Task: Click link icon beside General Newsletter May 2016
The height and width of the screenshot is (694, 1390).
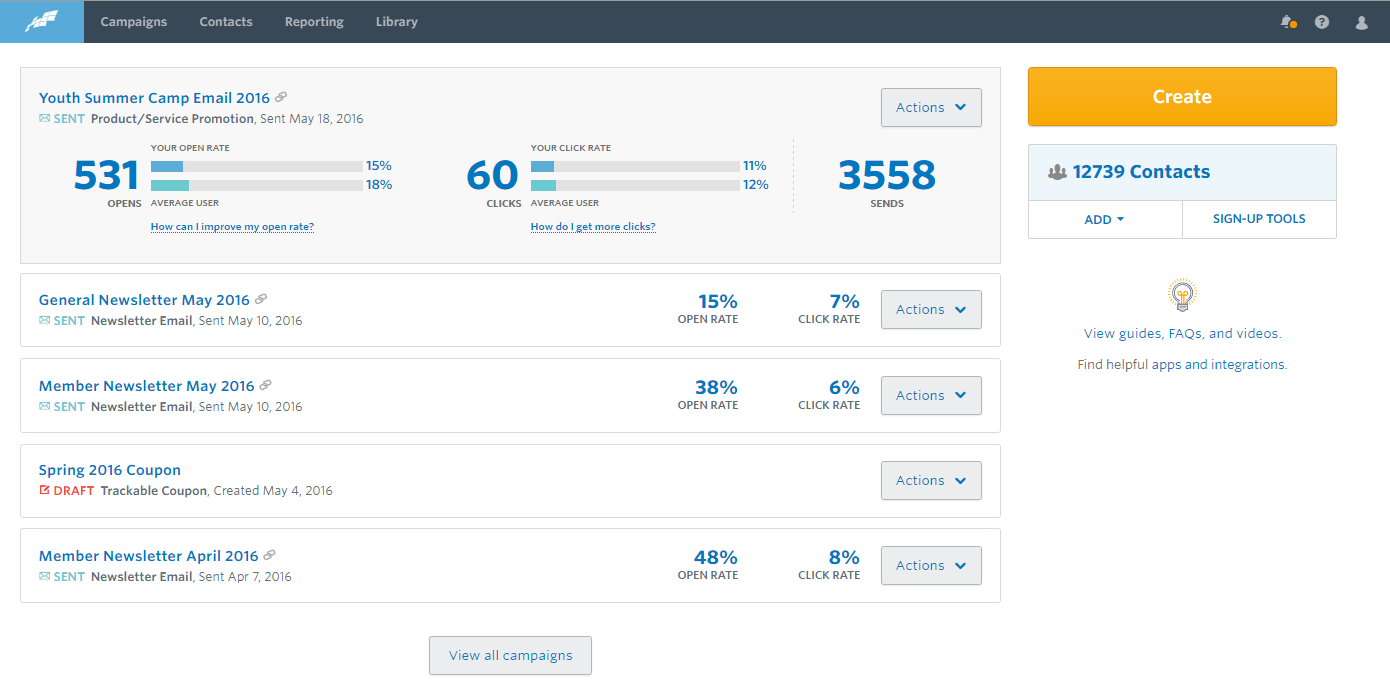Action: tap(261, 299)
